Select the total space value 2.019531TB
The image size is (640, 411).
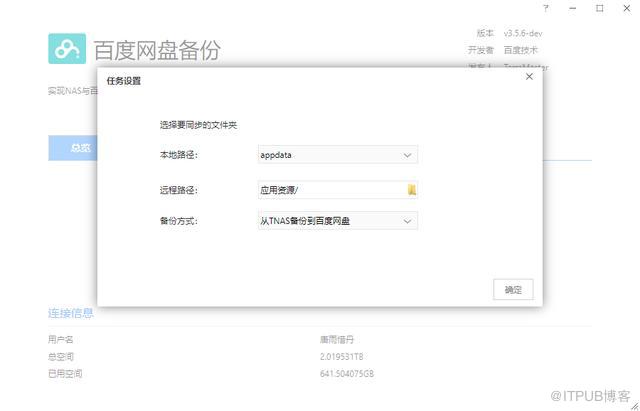(342, 357)
